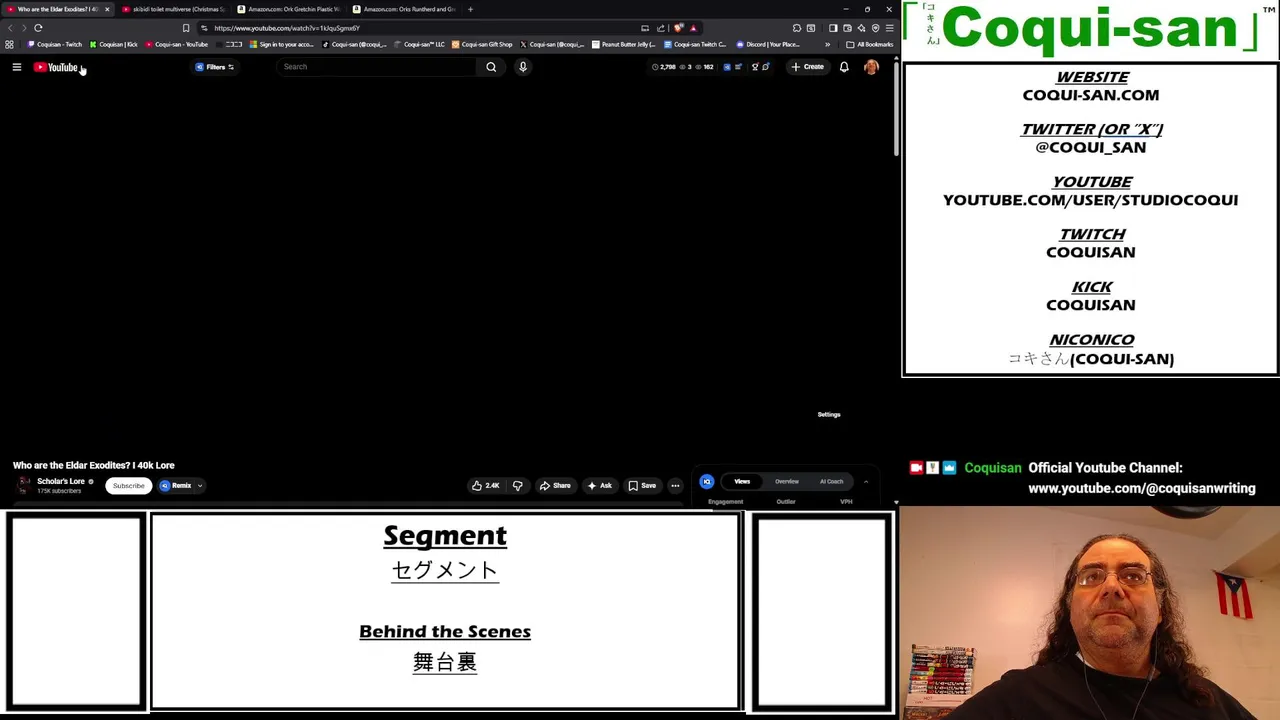Click the video title Who are the Eldar Exodites
The image size is (1280, 720).
(x=94, y=465)
